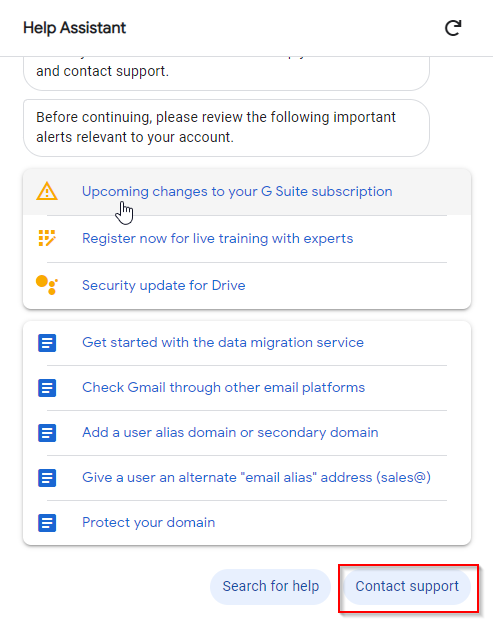Viewport: 493px width, 627px height.
Task: Open Protect your domain article
Action: pyautogui.click(x=148, y=523)
